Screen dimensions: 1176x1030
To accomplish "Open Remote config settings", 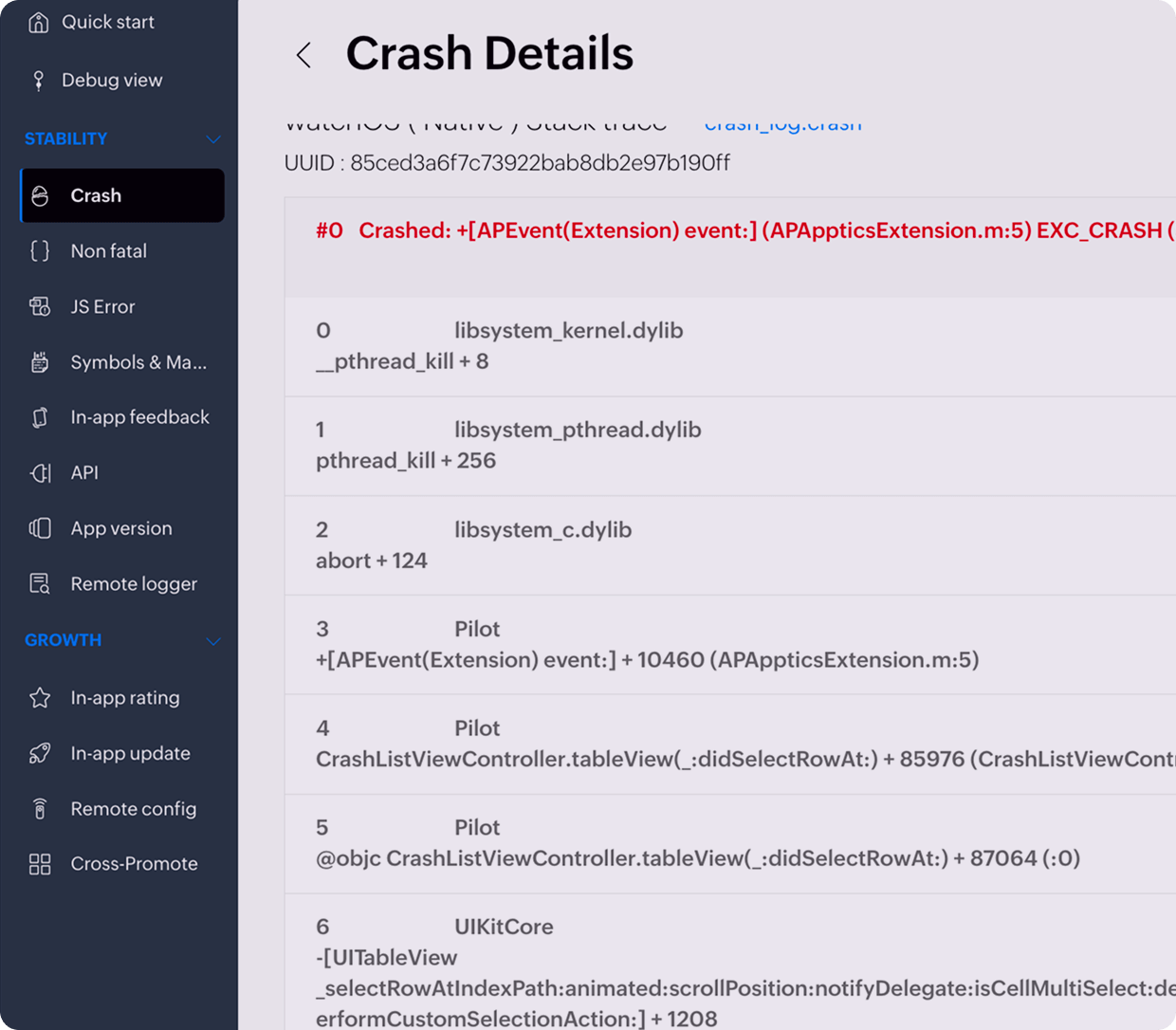I will tap(133, 809).
